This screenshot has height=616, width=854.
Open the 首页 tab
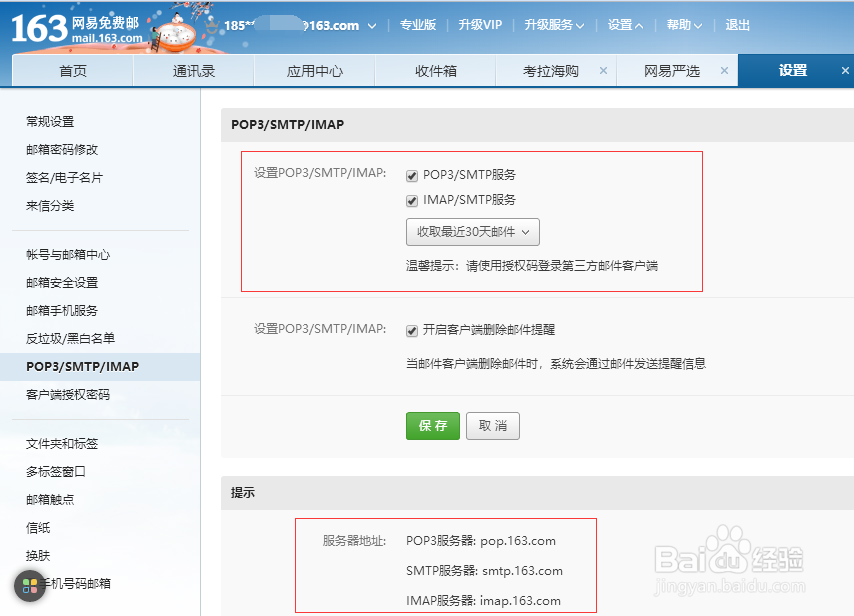click(x=72, y=71)
